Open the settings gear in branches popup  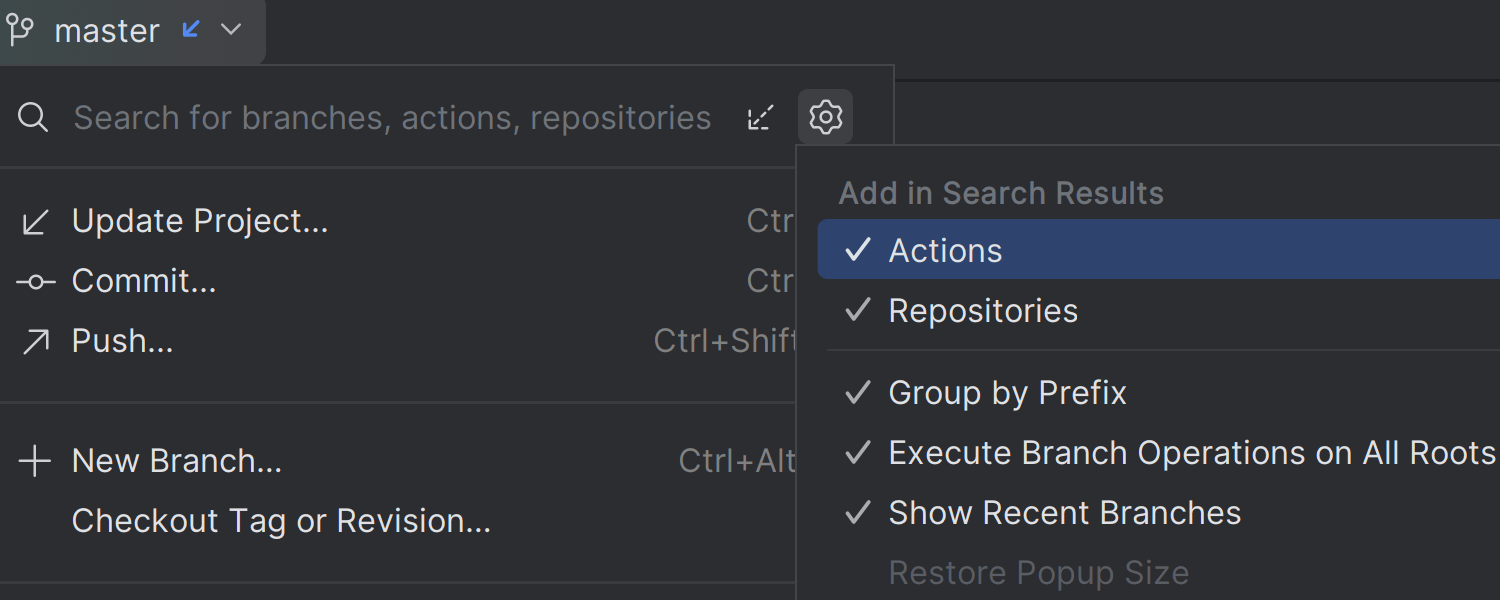point(825,118)
